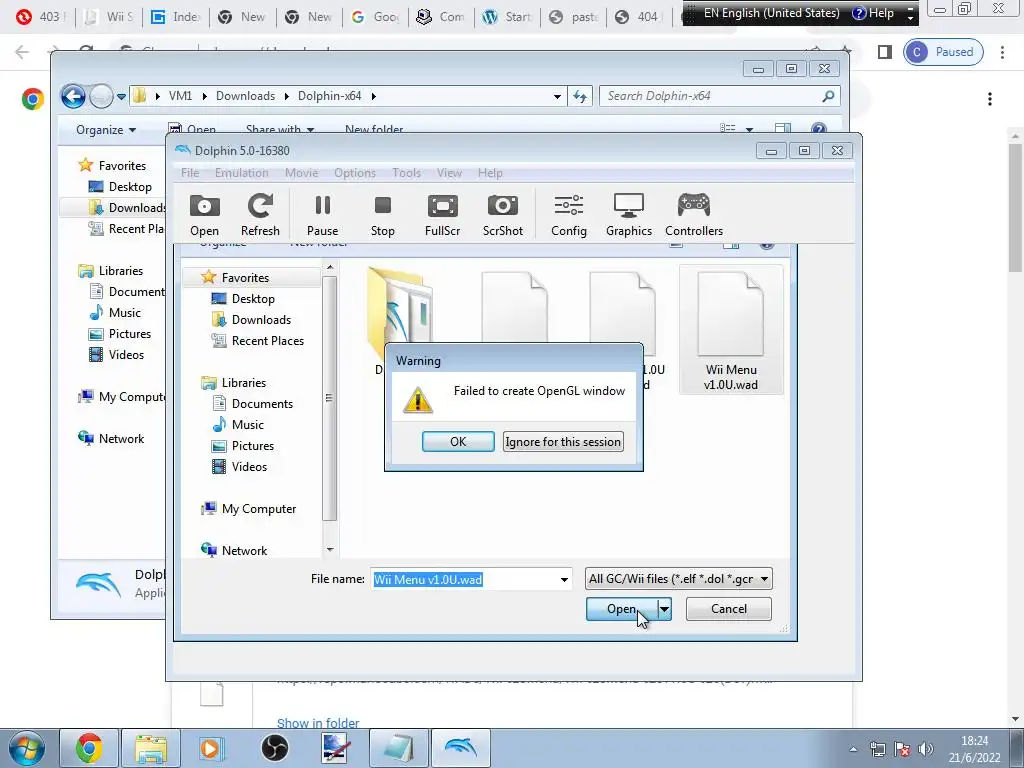Open the Help menu in Dolphin

tap(490, 173)
